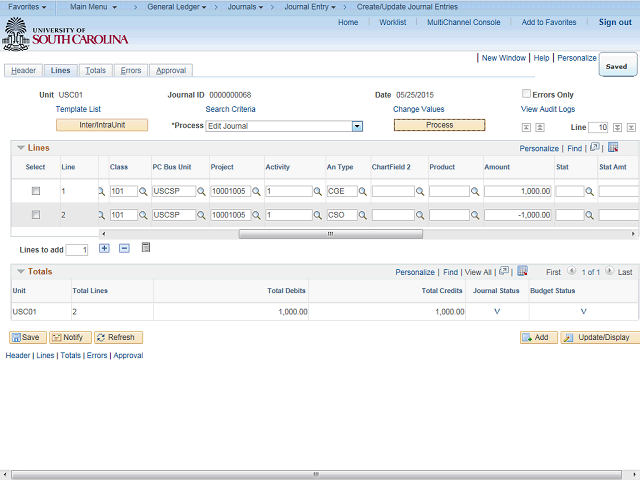Open ChartField 2 lookup on line 2
Screen dimensions: 640x480
[420, 215]
